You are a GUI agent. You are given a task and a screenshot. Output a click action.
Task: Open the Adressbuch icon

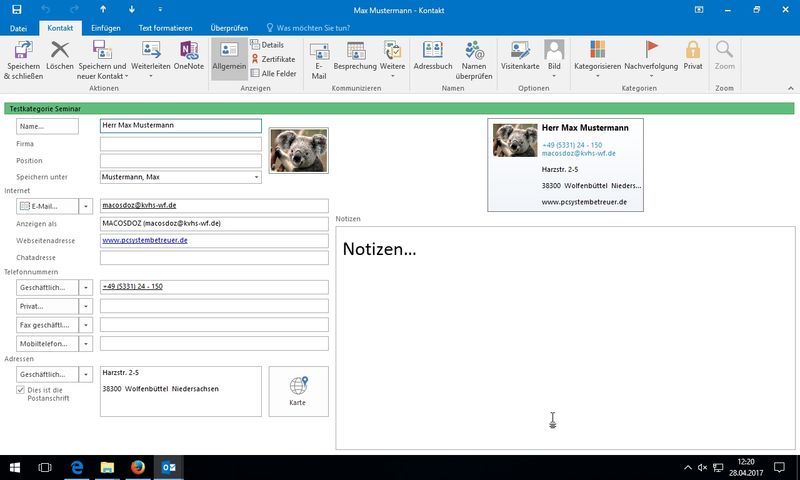(x=431, y=50)
